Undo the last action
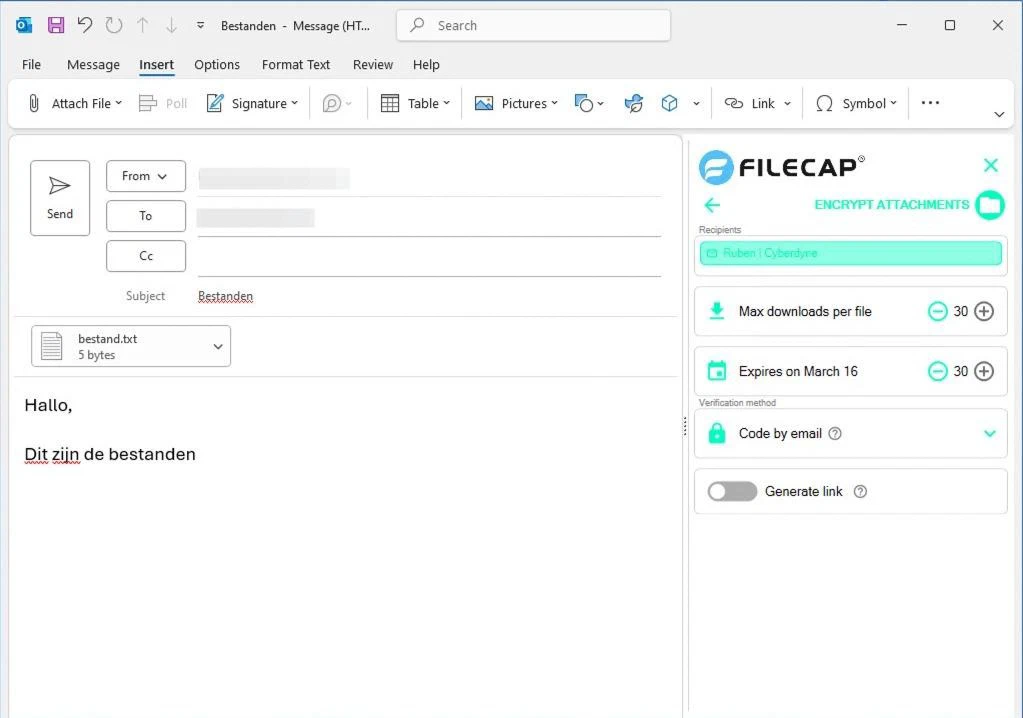This screenshot has width=1023, height=718. [85, 25]
